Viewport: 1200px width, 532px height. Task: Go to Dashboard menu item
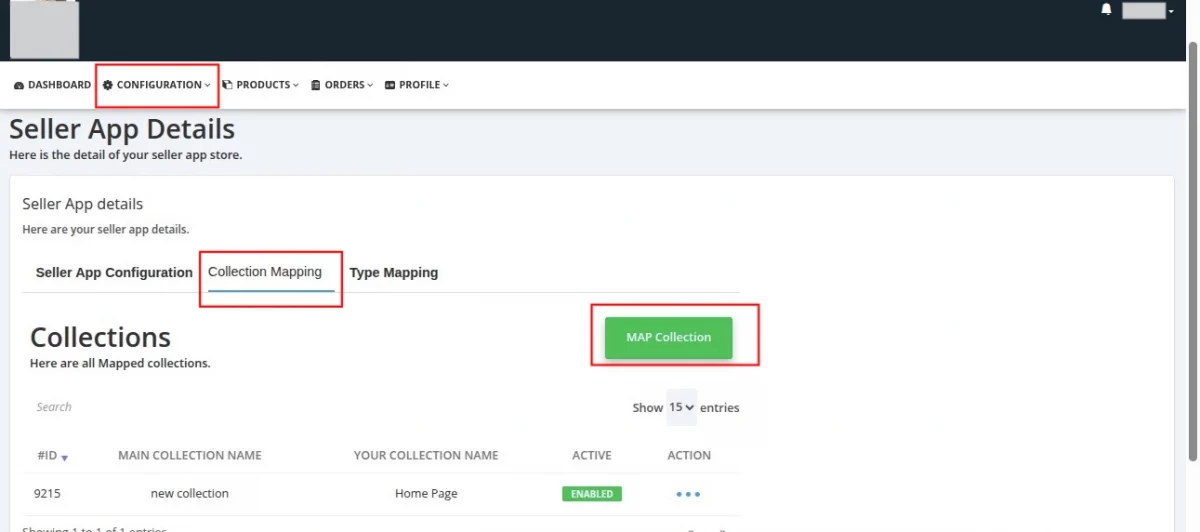click(x=52, y=85)
